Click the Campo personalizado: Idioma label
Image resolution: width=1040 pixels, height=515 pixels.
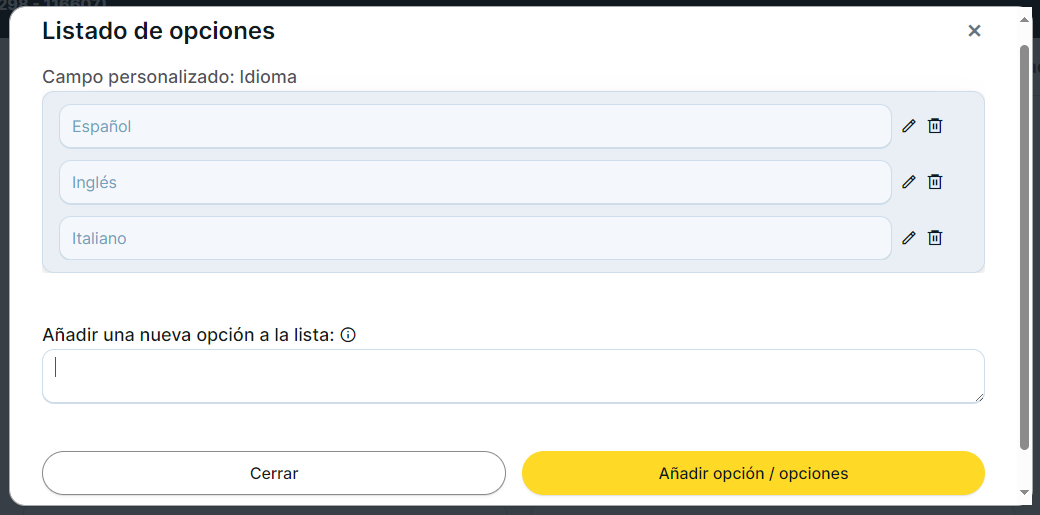click(x=169, y=76)
